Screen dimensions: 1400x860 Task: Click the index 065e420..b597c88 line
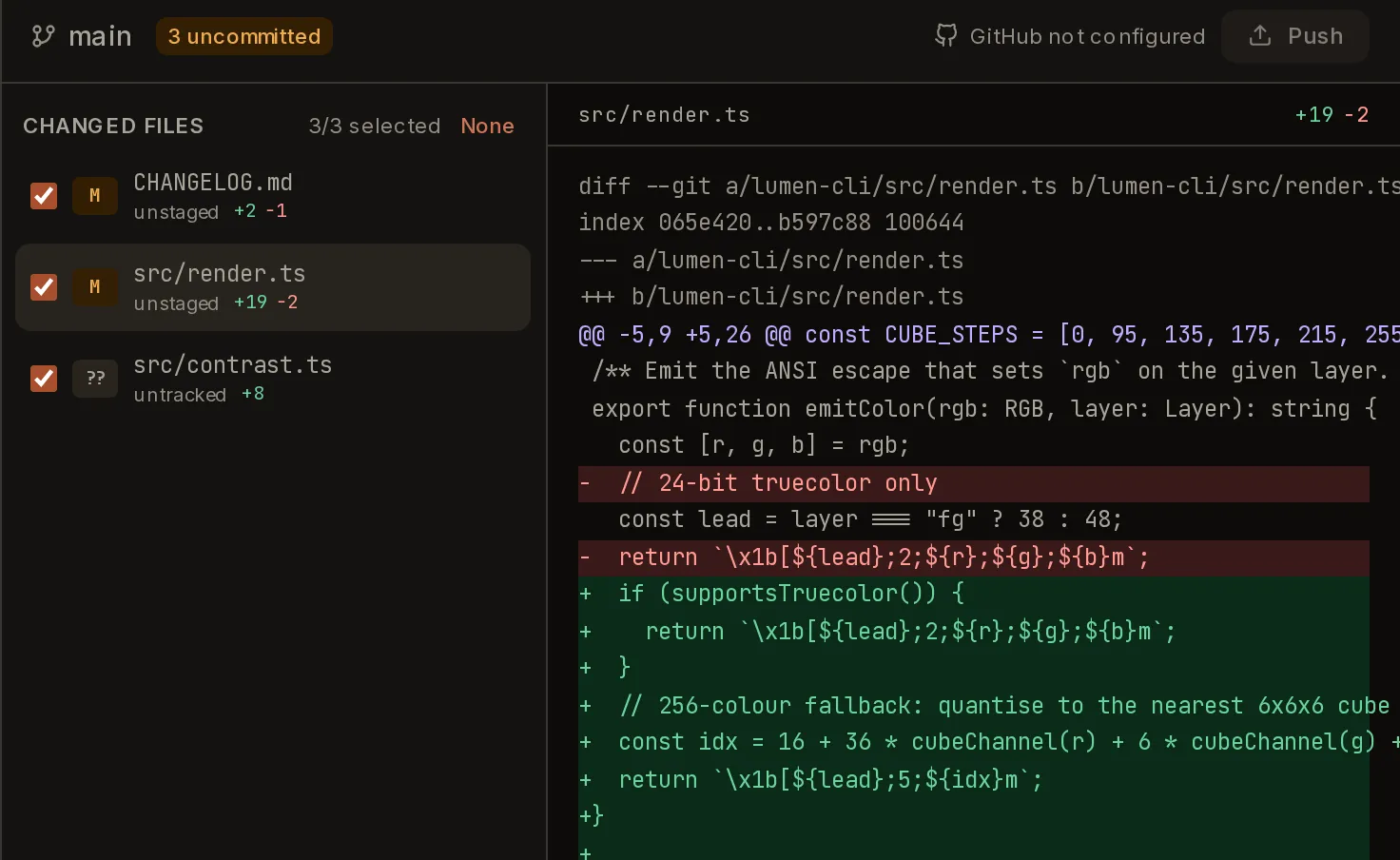[x=771, y=223]
